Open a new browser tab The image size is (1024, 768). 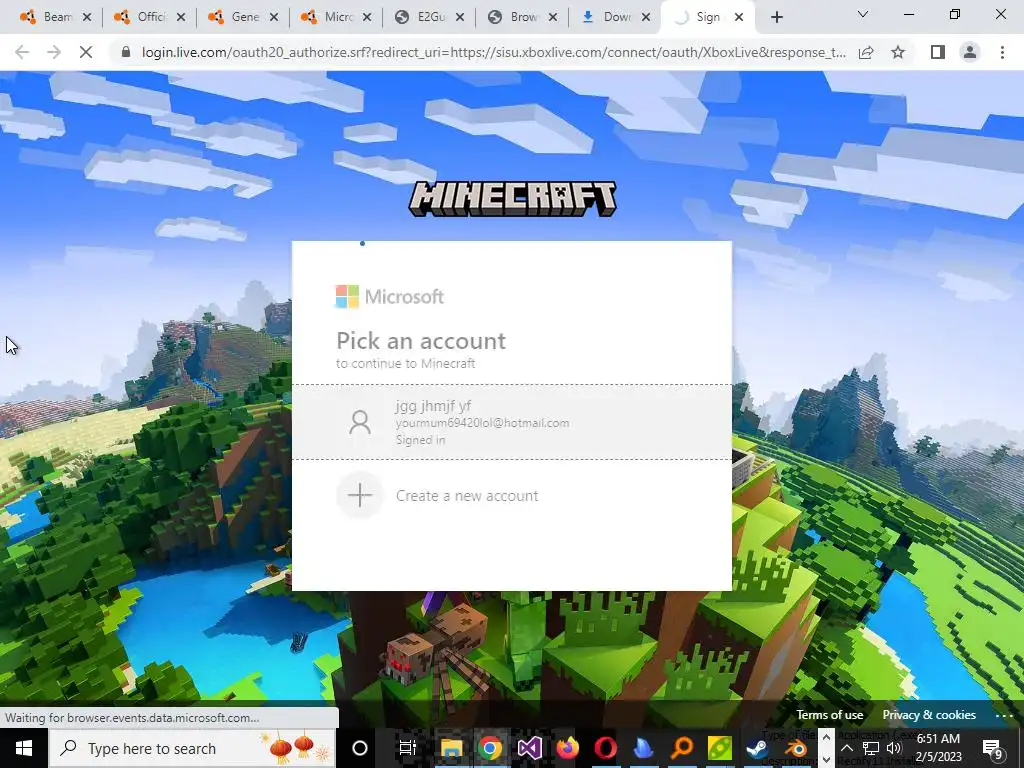776,18
